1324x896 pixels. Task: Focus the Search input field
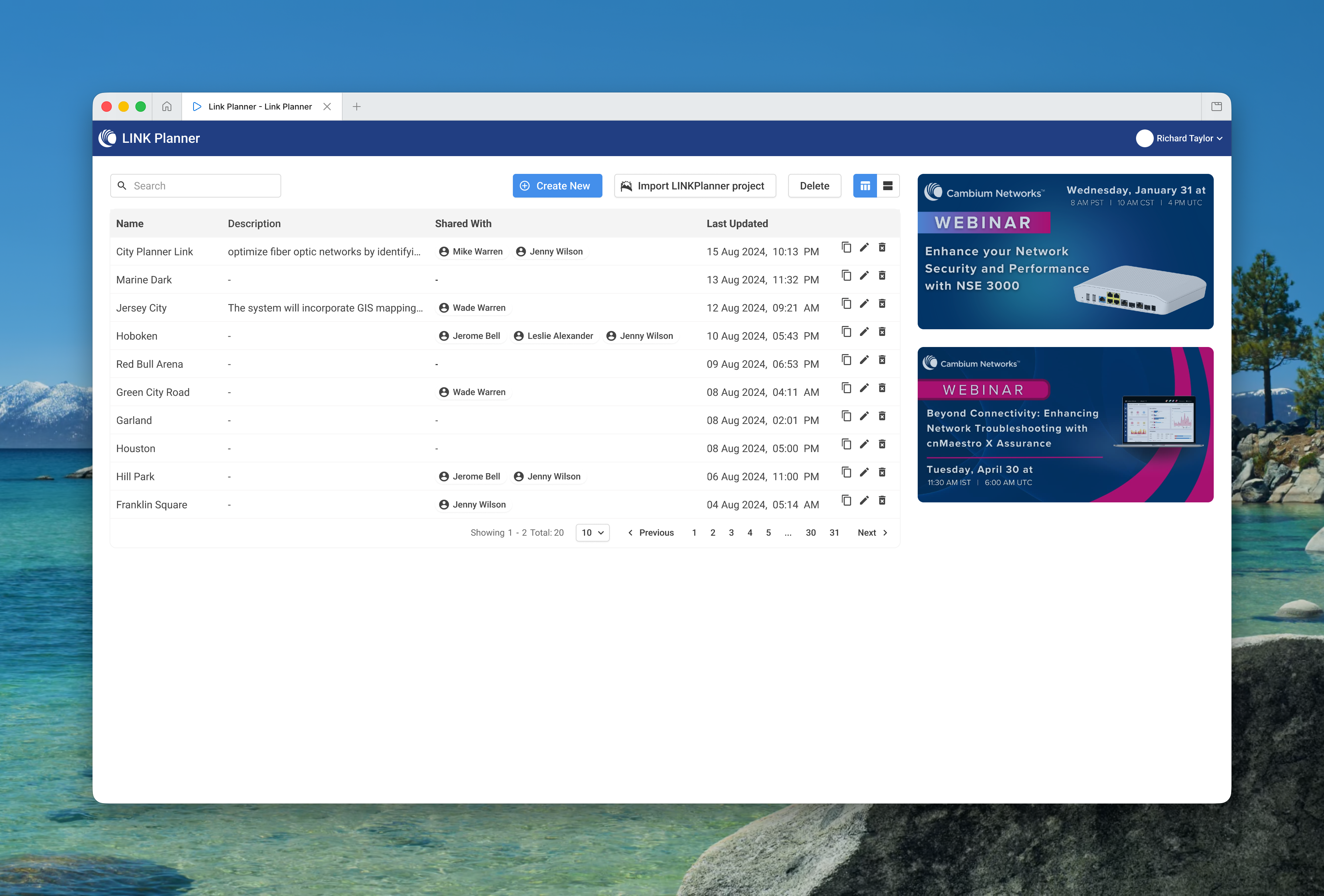[195, 186]
